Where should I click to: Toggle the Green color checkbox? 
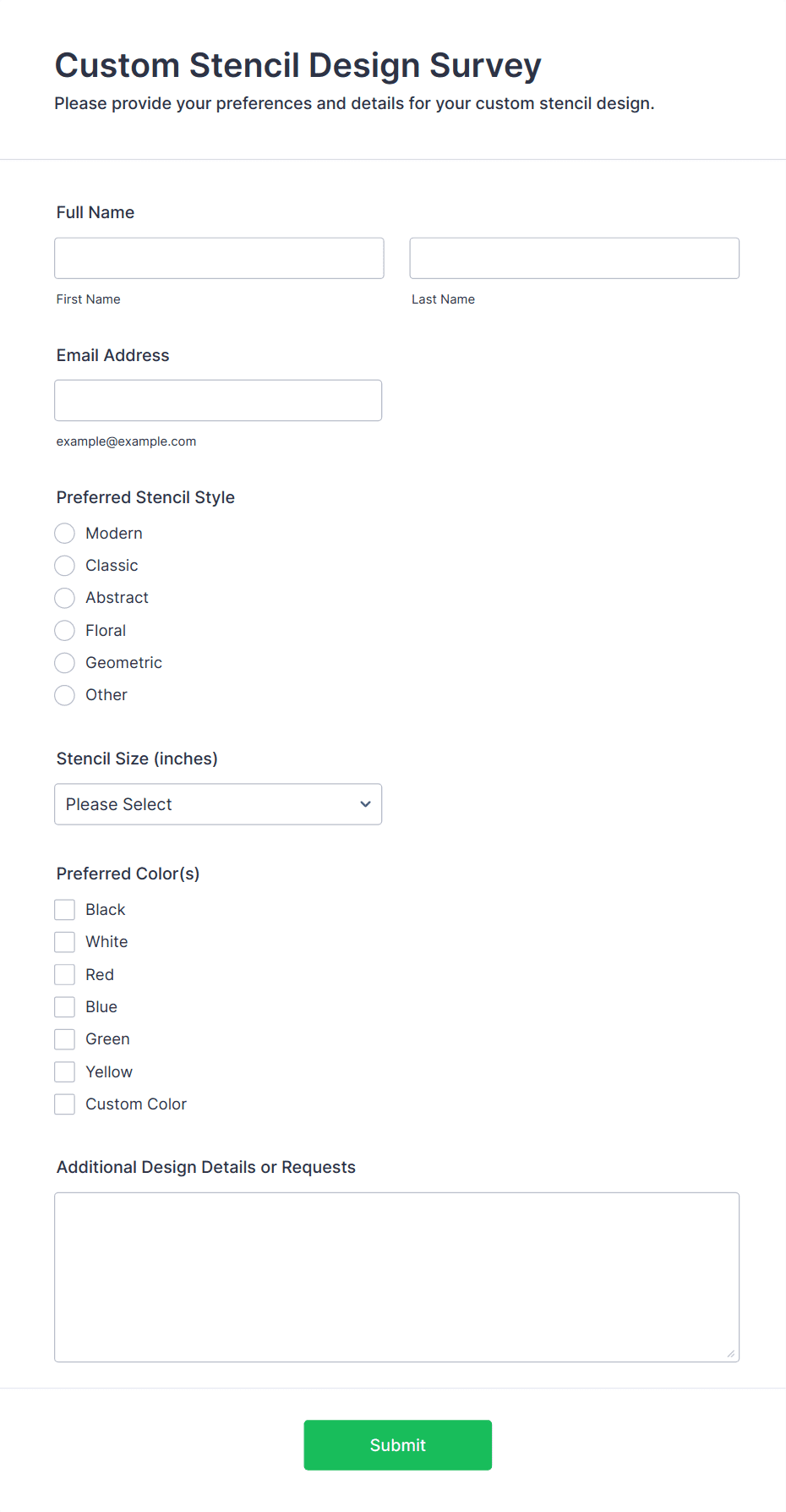[x=65, y=1039]
